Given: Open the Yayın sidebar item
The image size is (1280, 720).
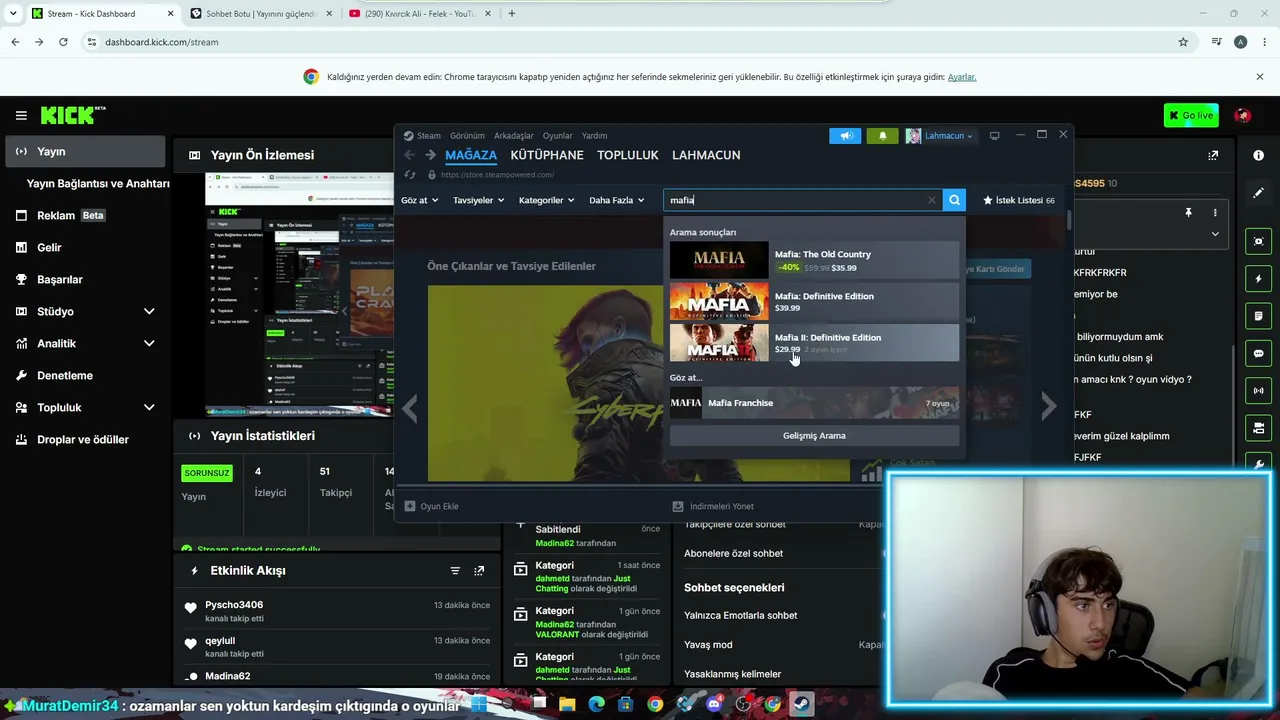Looking at the screenshot, I should (84, 152).
